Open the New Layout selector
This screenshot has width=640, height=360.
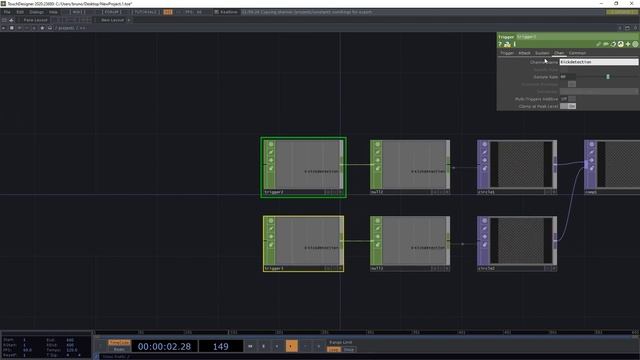(x=112, y=20)
